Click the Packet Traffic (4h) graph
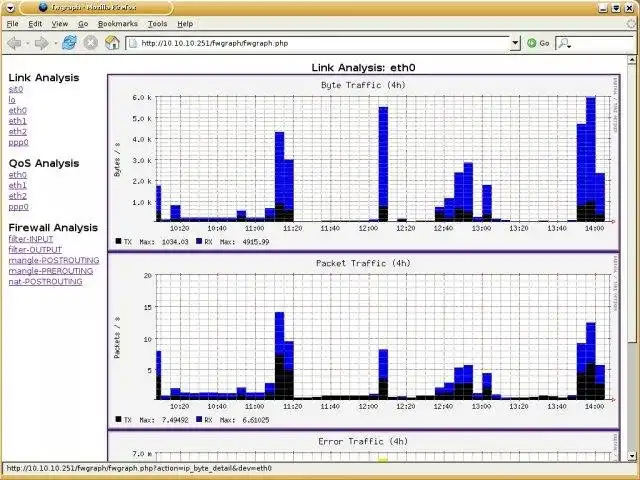This screenshot has height=480, width=640. (364, 341)
